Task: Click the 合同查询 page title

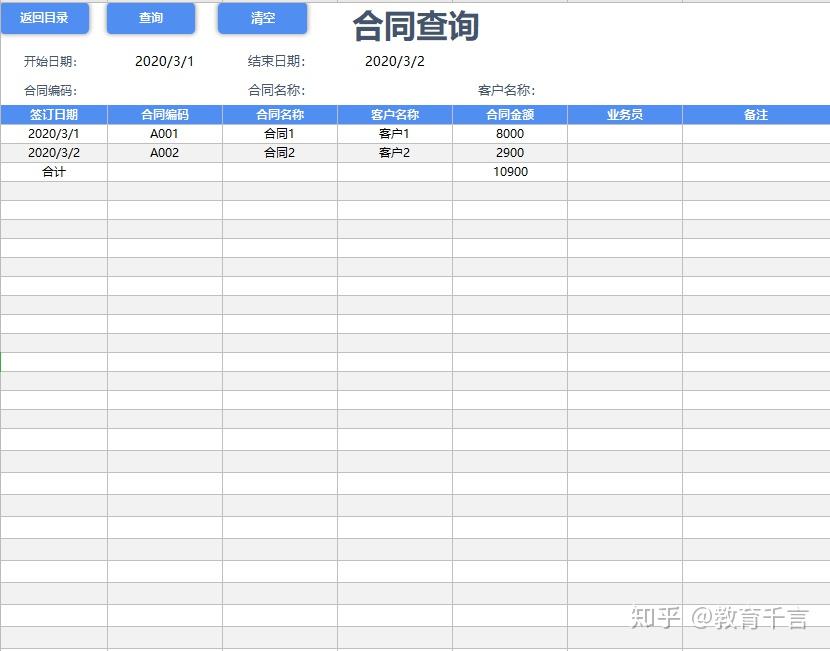Action: pyautogui.click(x=416, y=26)
